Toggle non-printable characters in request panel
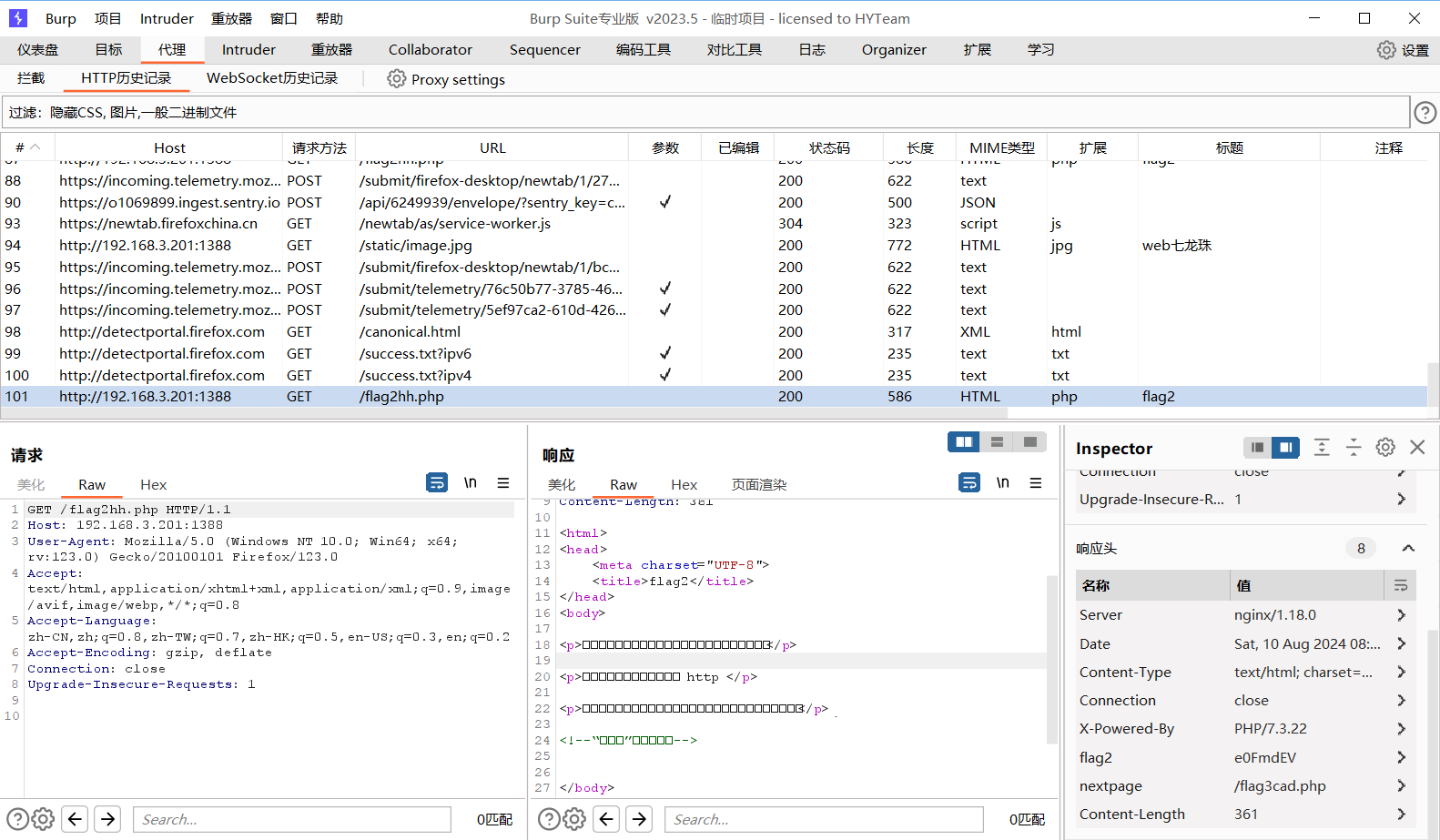The width and height of the screenshot is (1440, 840). (x=471, y=482)
